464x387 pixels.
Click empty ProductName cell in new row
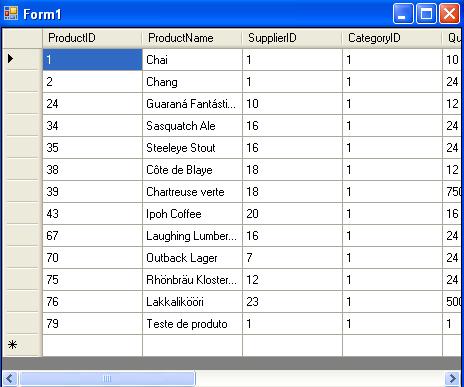(x=192, y=345)
